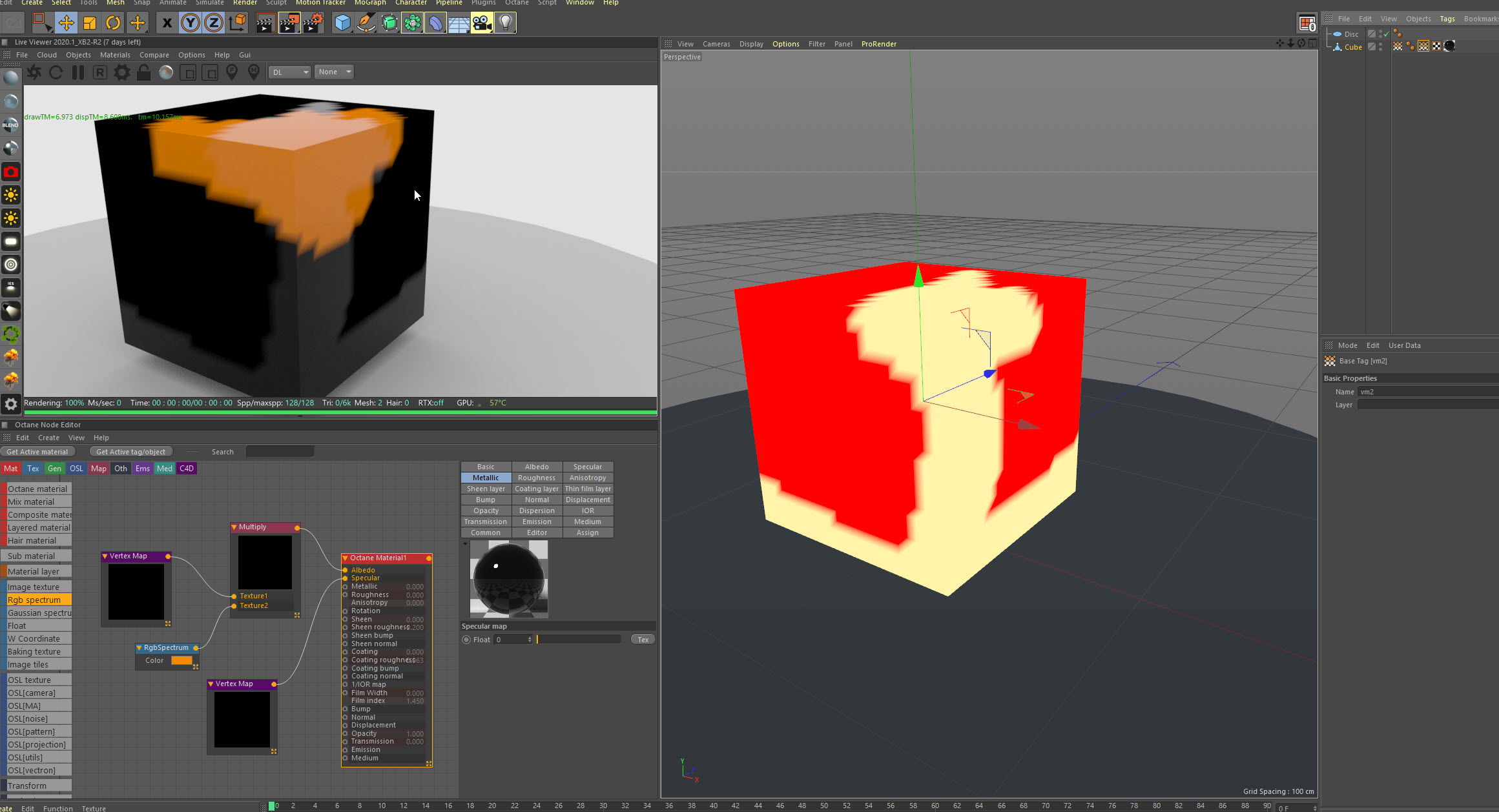Switch to the Roughness tab
Image resolution: width=1499 pixels, height=812 pixels.
pyautogui.click(x=536, y=478)
